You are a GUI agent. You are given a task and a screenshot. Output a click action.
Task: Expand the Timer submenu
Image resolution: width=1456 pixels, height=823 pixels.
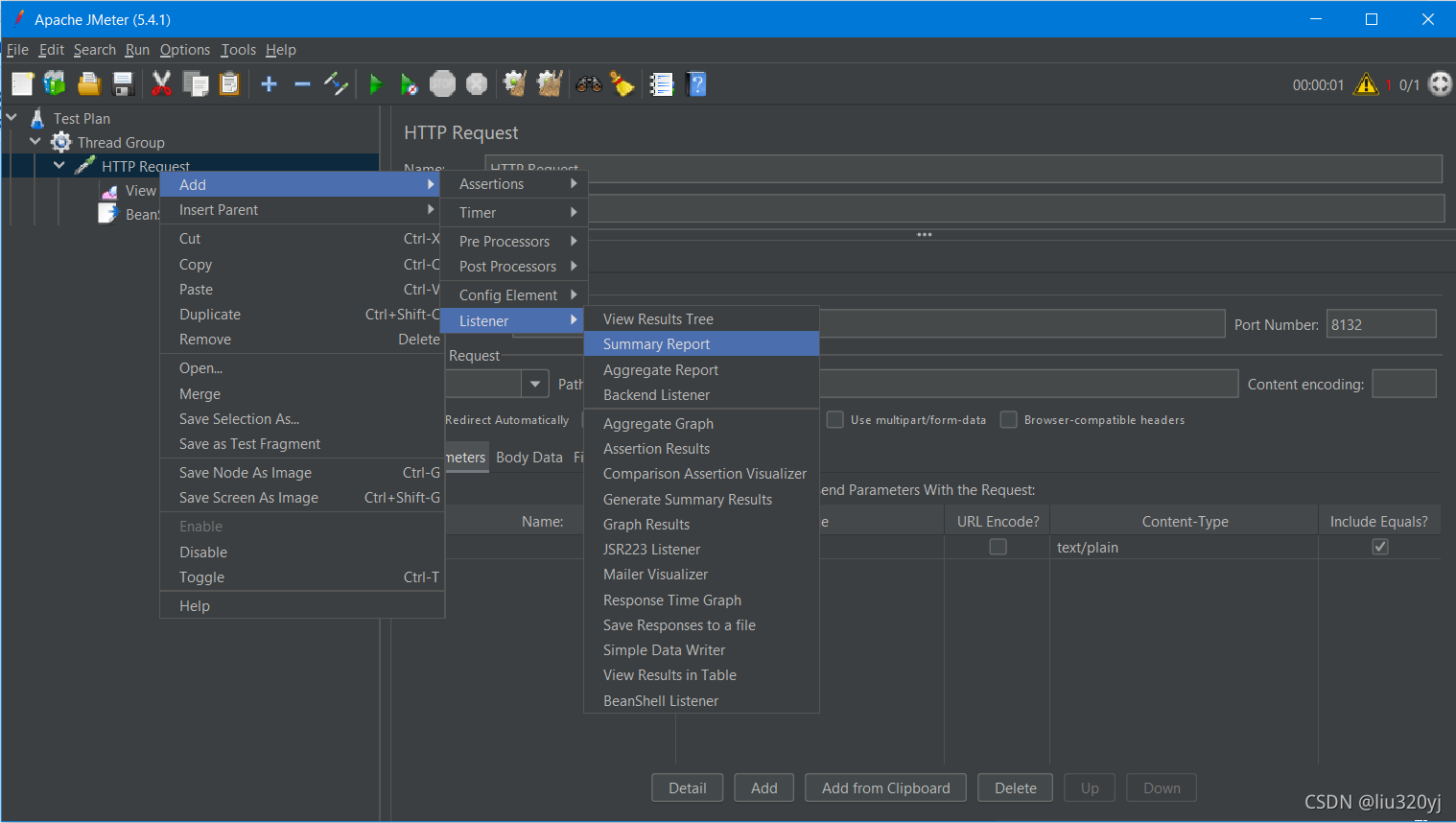pyautogui.click(x=513, y=213)
